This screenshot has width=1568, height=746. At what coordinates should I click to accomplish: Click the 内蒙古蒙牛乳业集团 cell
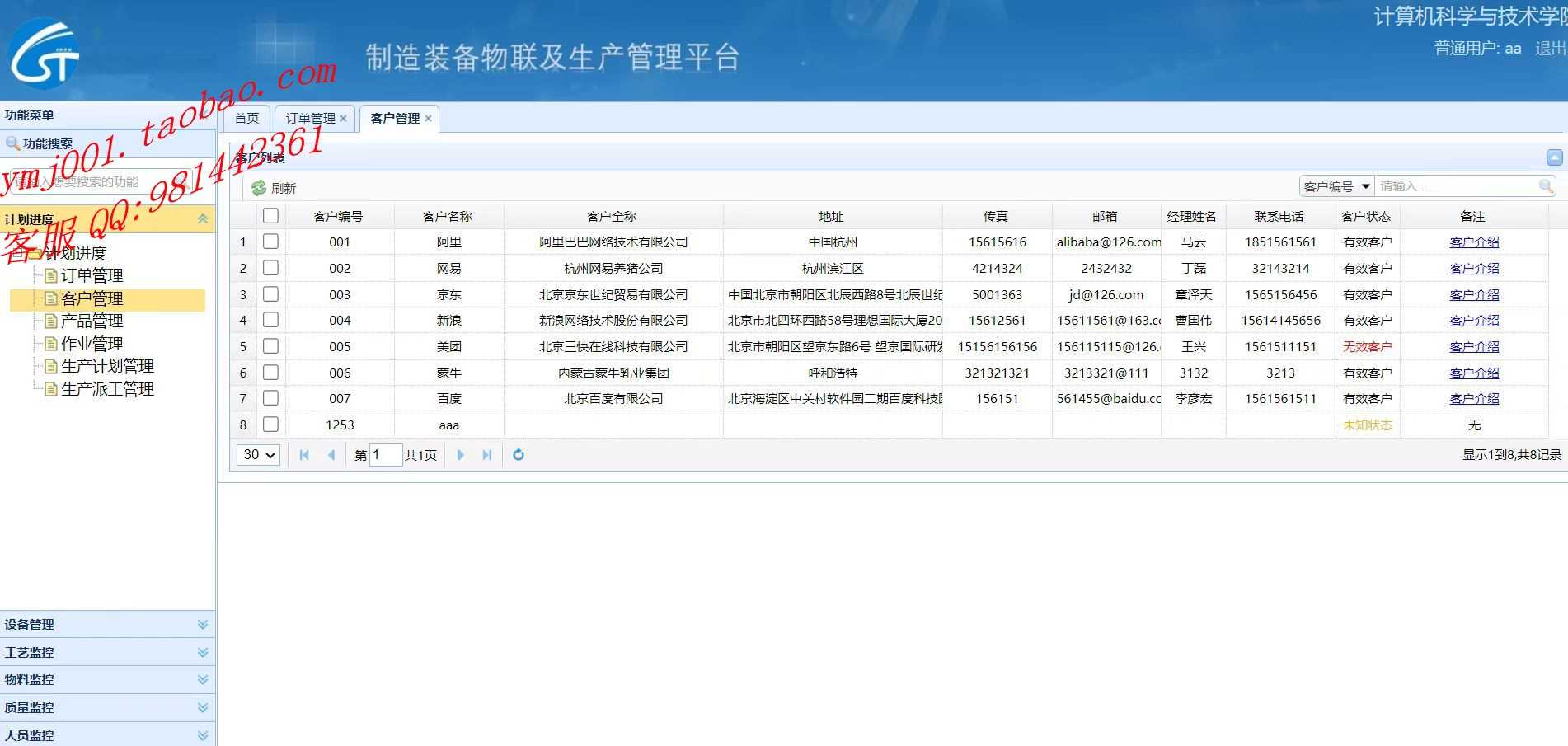tap(613, 373)
